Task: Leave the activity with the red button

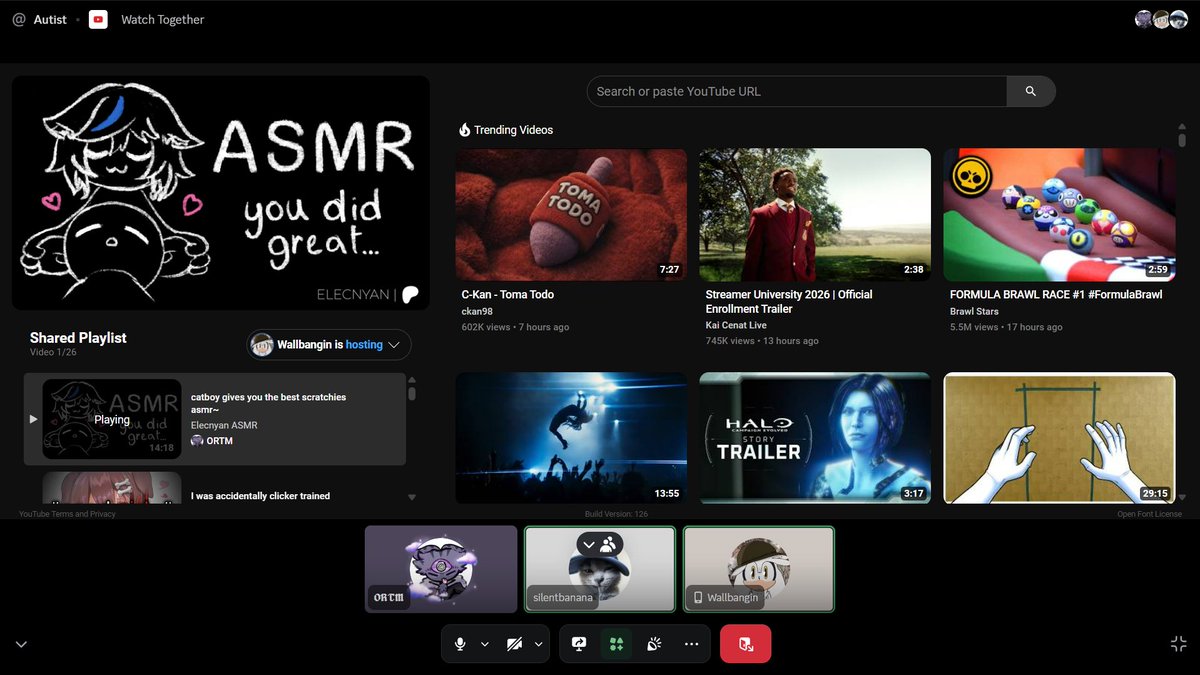Action: [746, 644]
